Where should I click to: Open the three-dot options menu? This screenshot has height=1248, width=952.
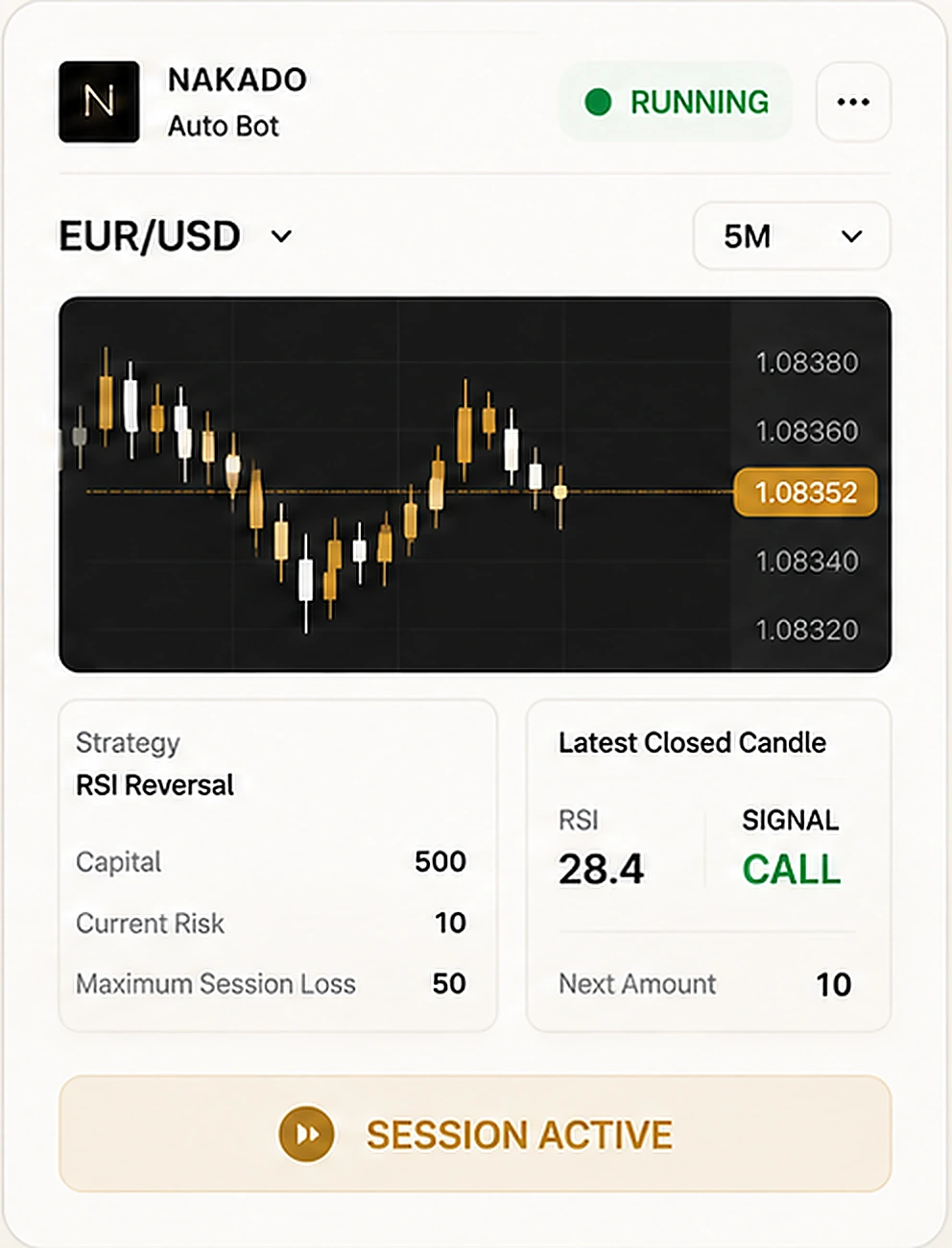tap(853, 102)
